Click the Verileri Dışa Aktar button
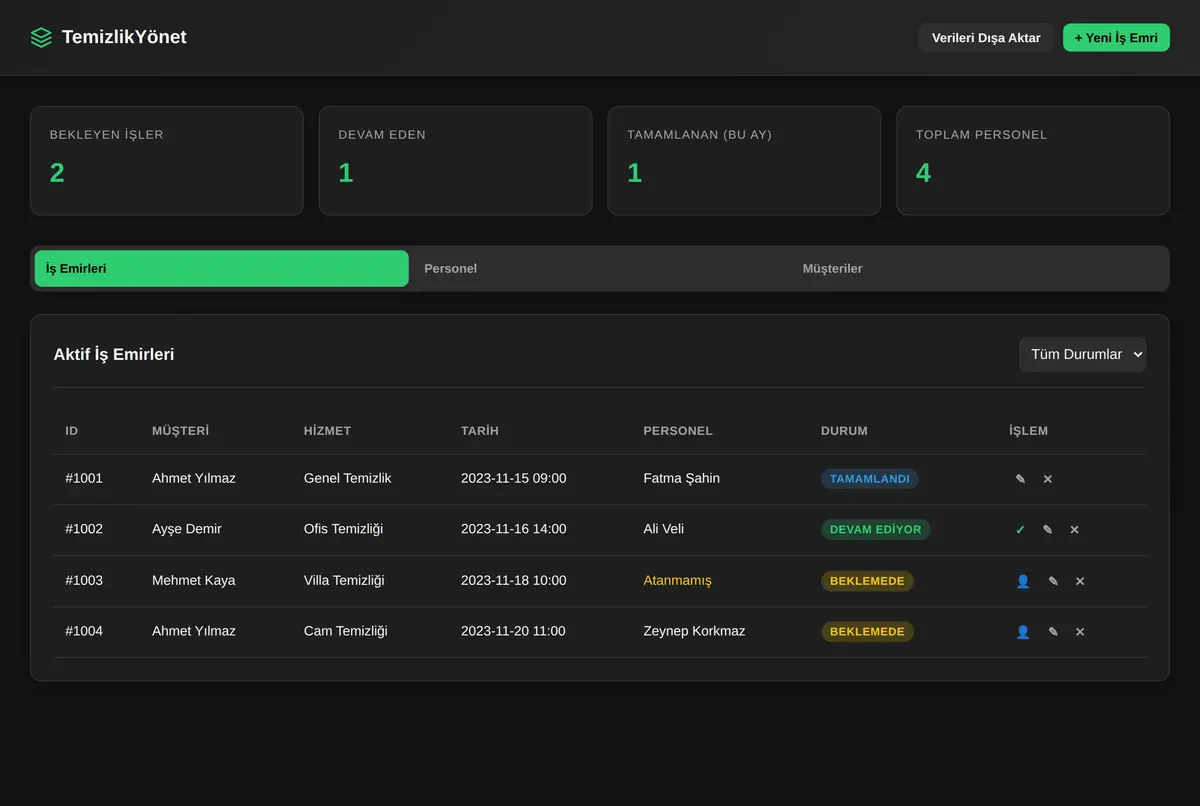1200x806 pixels. tap(986, 38)
